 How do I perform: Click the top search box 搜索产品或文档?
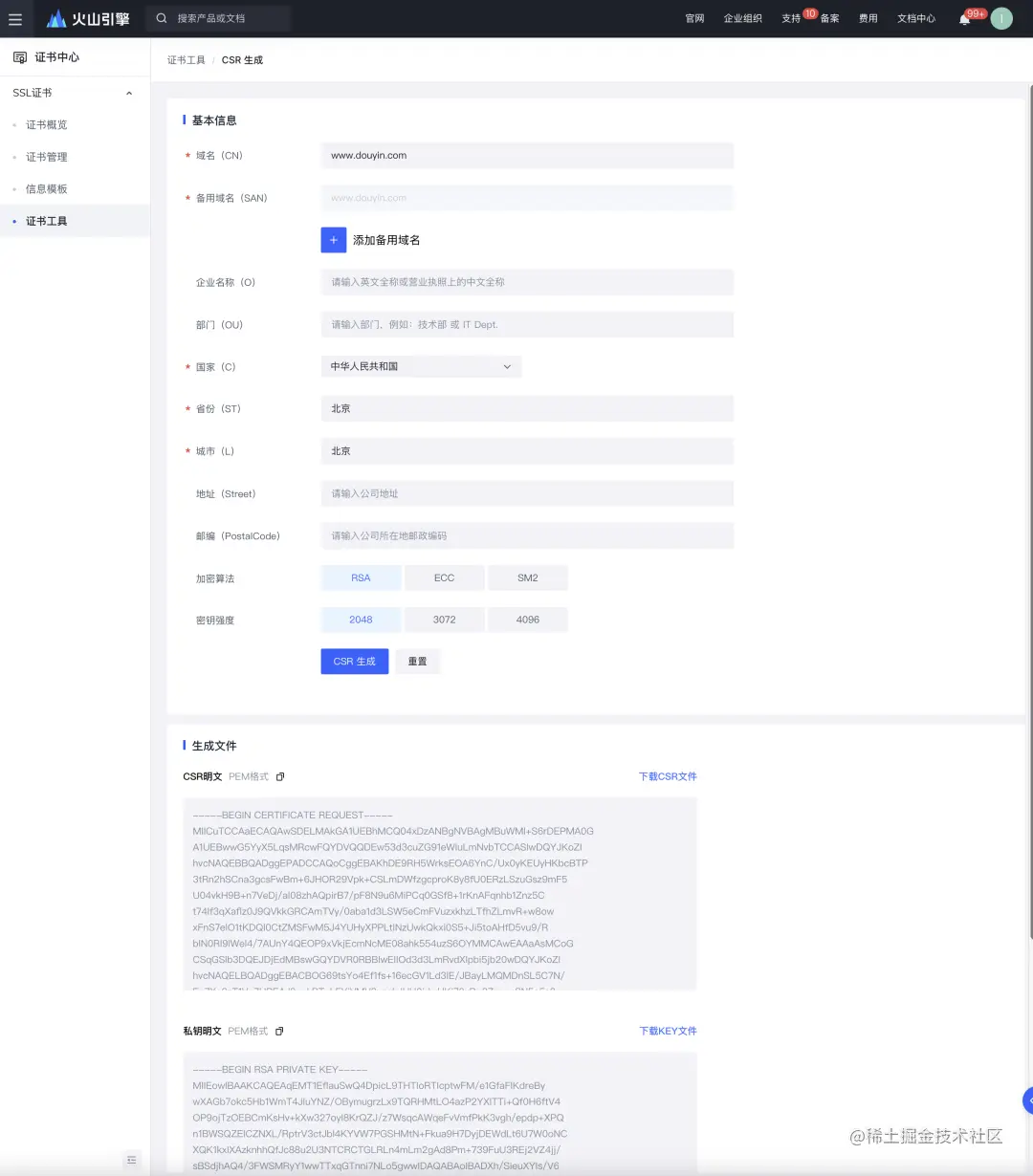pyautogui.click(x=218, y=18)
